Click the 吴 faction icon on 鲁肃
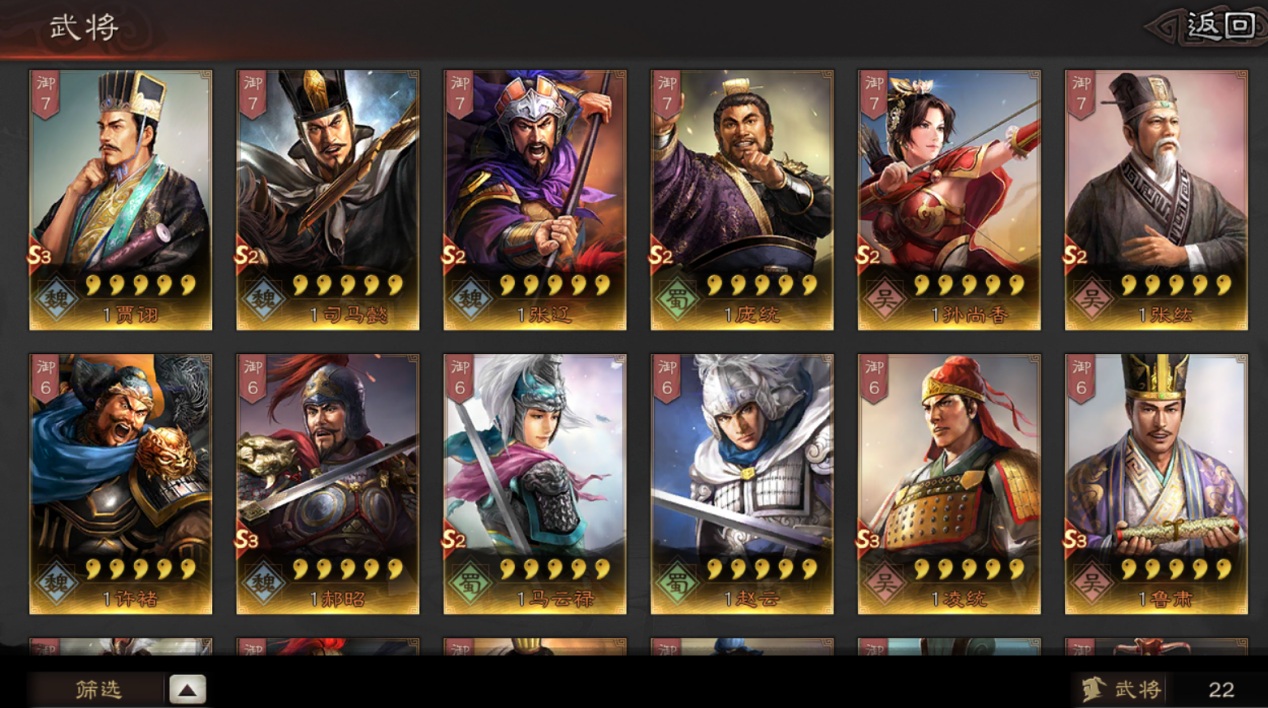This screenshot has width=1268, height=708. click(1091, 582)
